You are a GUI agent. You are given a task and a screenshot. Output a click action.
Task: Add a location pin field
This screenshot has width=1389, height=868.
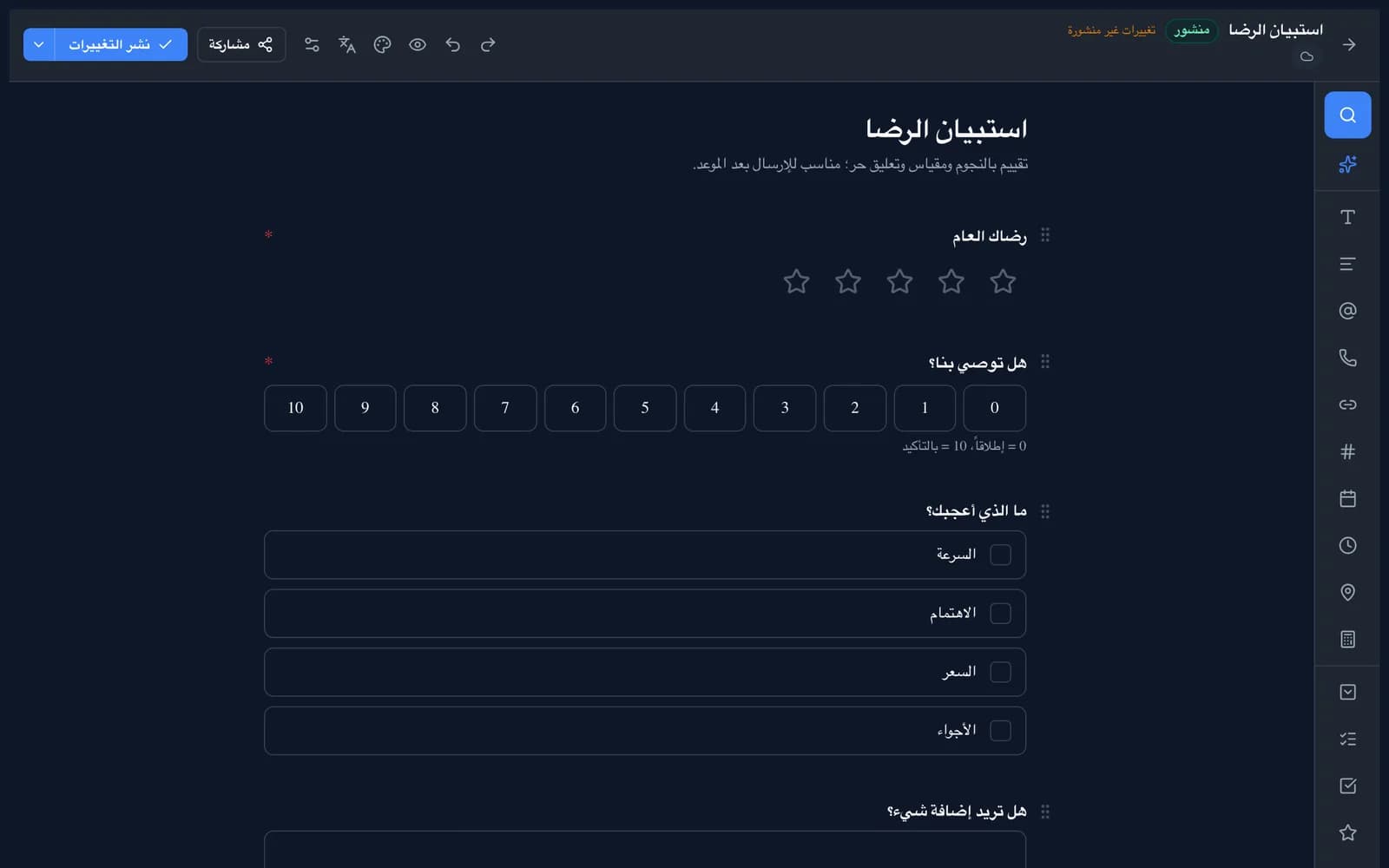click(1347, 592)
